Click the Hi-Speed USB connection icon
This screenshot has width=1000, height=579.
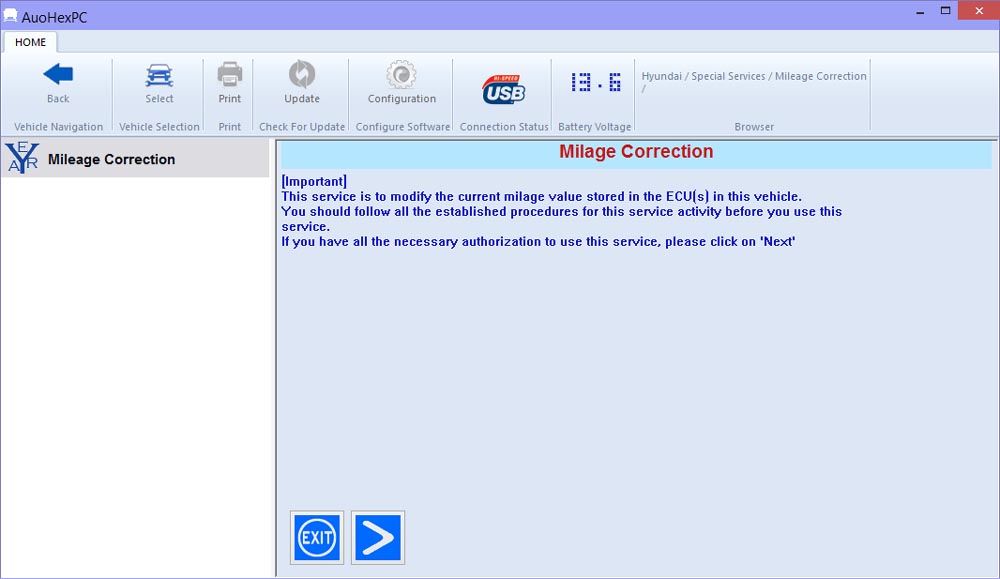[x=503, y=89]
